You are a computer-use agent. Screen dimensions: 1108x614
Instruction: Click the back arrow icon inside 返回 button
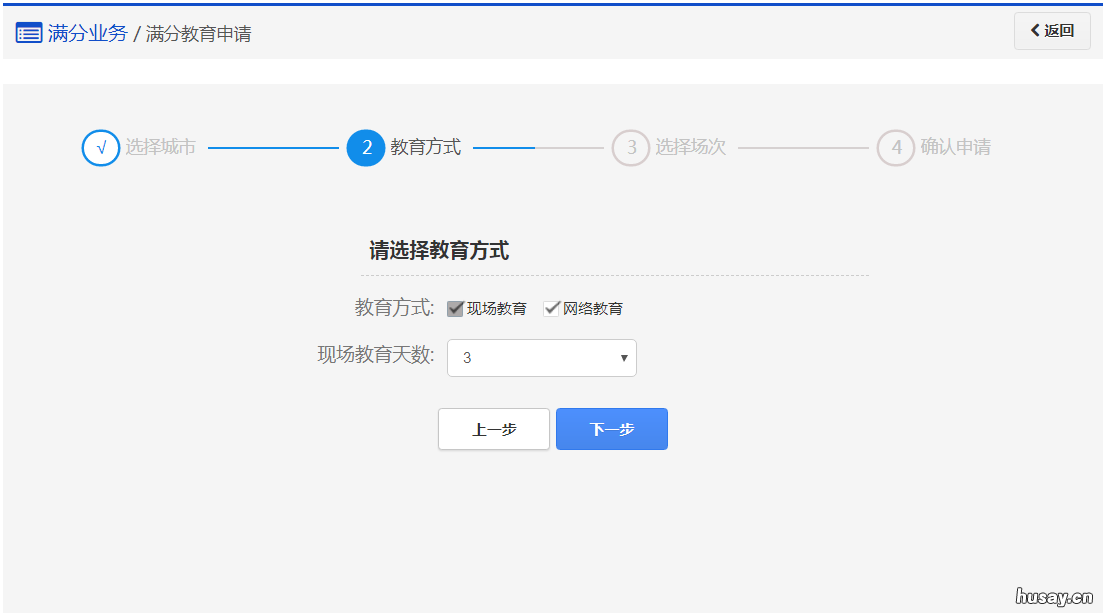[1035, 31]
